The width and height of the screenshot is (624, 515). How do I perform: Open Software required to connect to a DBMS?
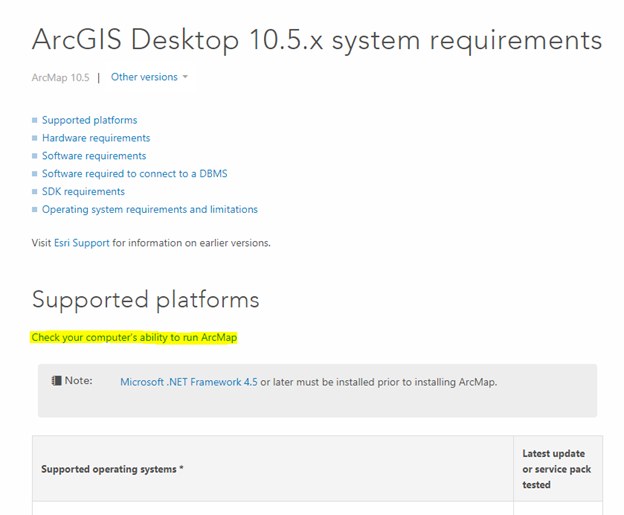(x=135, y=174)
